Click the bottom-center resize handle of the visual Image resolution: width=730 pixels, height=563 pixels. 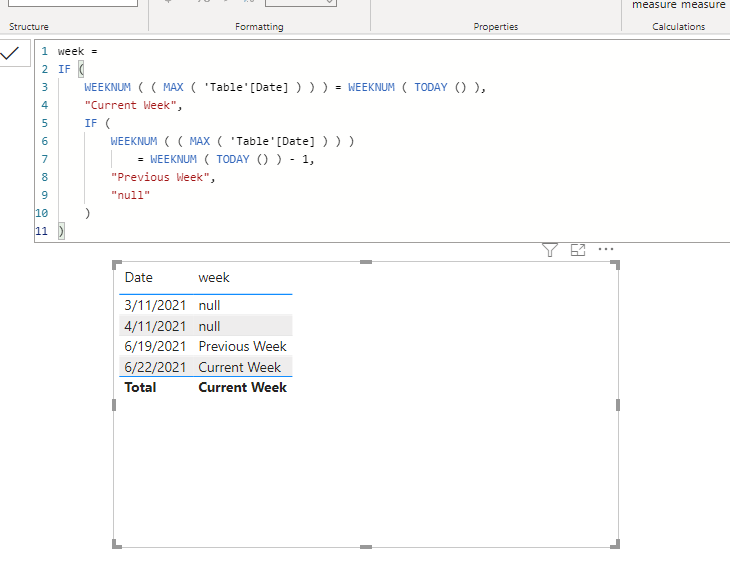pos(366,547)
